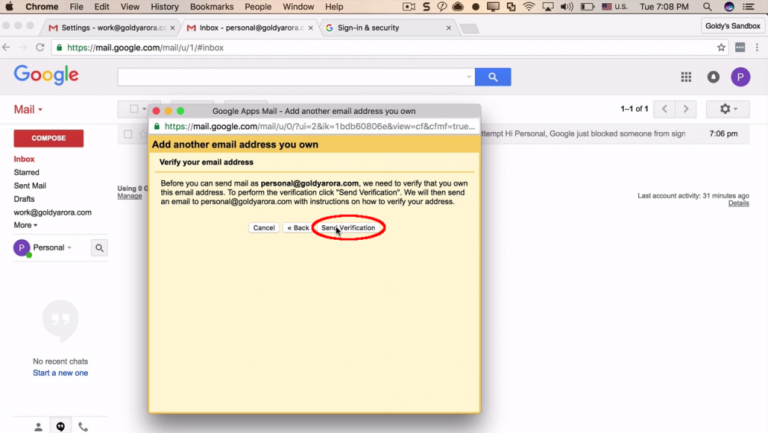The width and height of the screenshot is (768, 433).
Task: Open the People menu
Action: pos(258,7)
